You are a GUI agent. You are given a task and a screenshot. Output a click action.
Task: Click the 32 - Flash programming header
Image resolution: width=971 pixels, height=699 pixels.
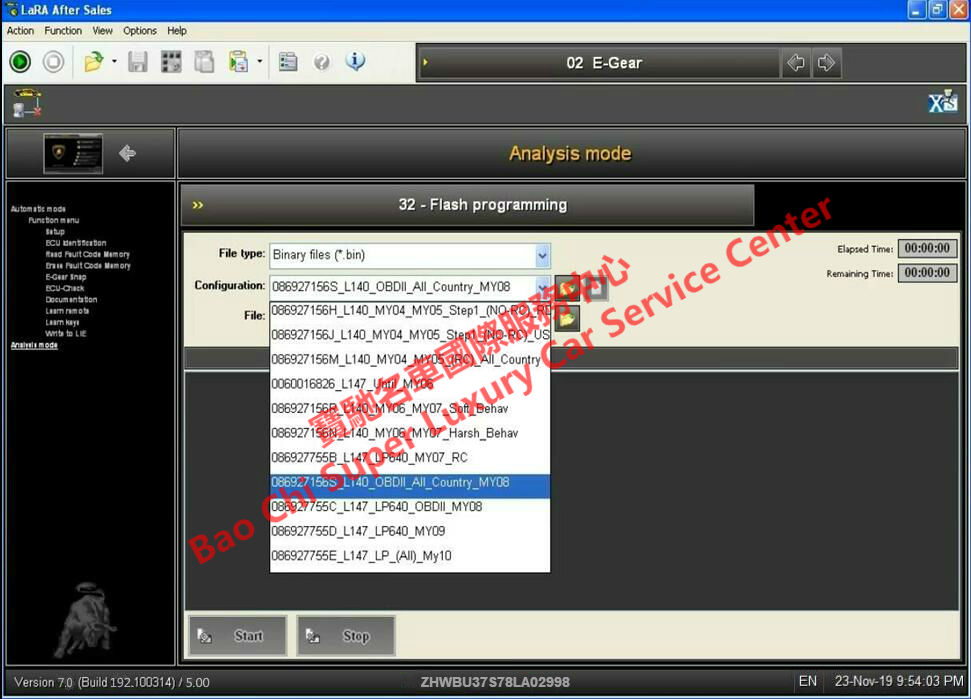pyautogui.click(x=468, y=205)
